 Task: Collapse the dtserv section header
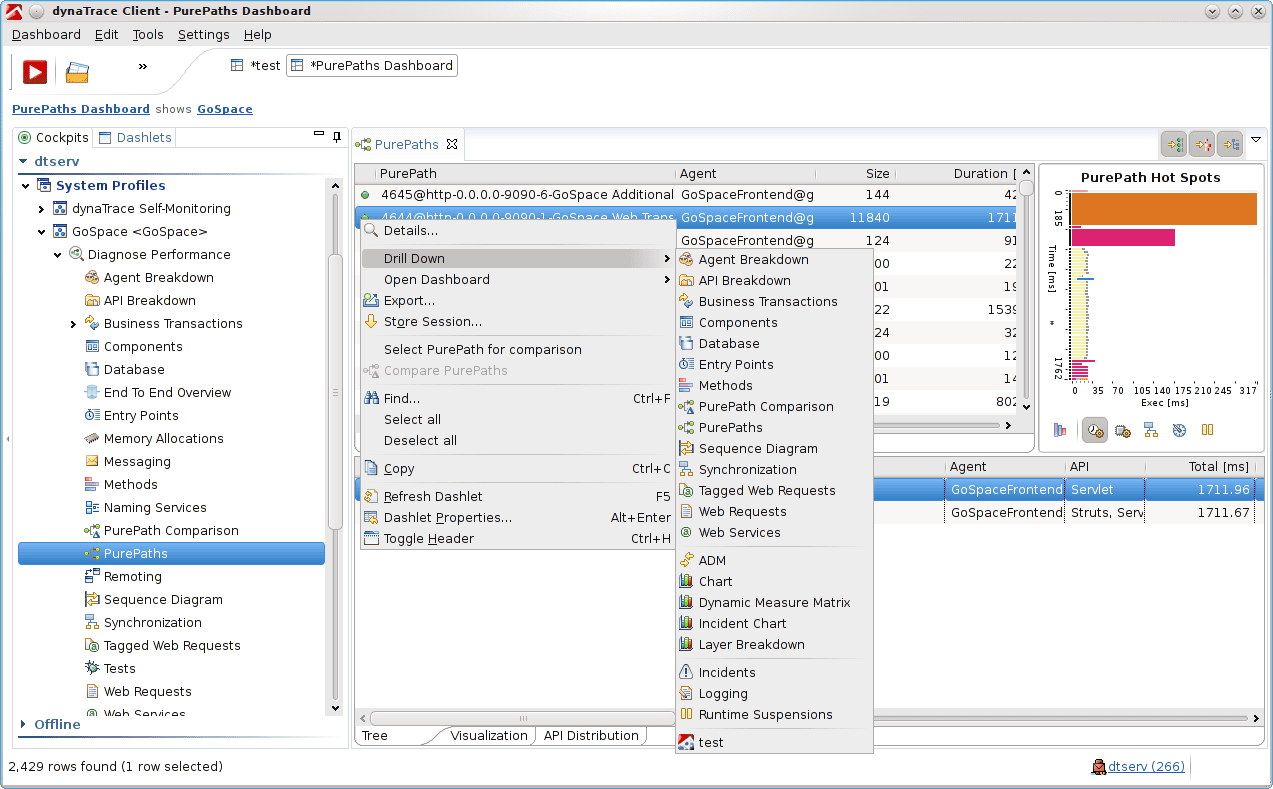(x=25, y=161)
